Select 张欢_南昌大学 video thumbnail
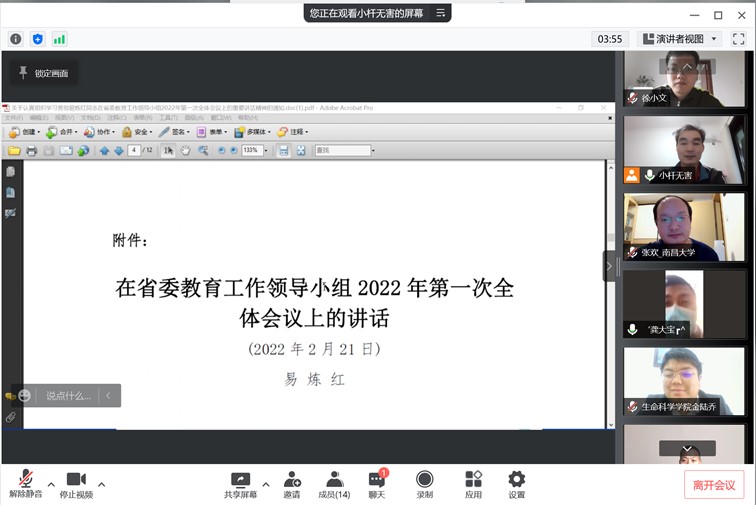756x505 pixels. pyautogui.click(x=684, y=227)
